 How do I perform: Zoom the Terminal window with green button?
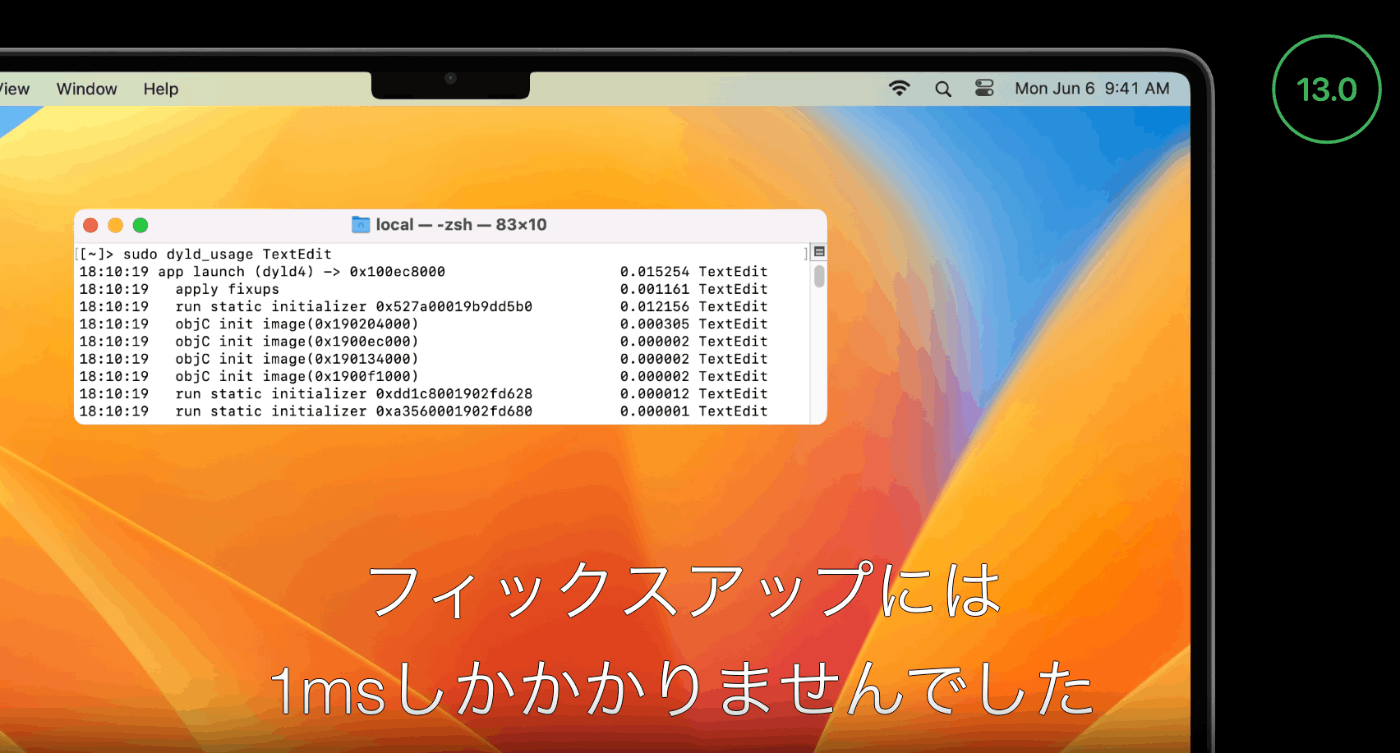point(140,225)
